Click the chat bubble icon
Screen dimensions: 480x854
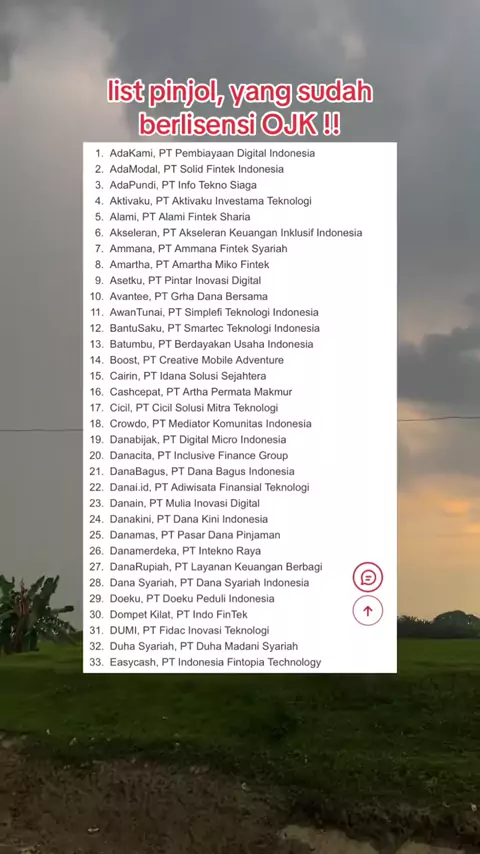(368, 577)
